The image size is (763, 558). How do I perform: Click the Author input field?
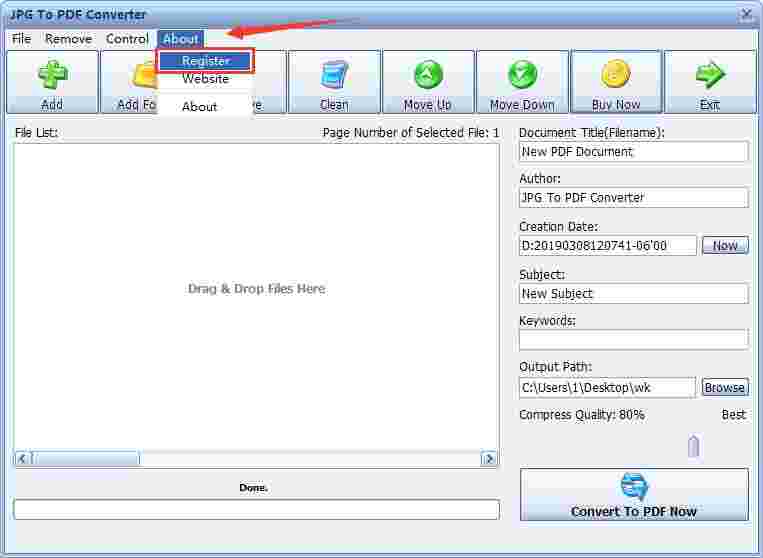(634, 198)
